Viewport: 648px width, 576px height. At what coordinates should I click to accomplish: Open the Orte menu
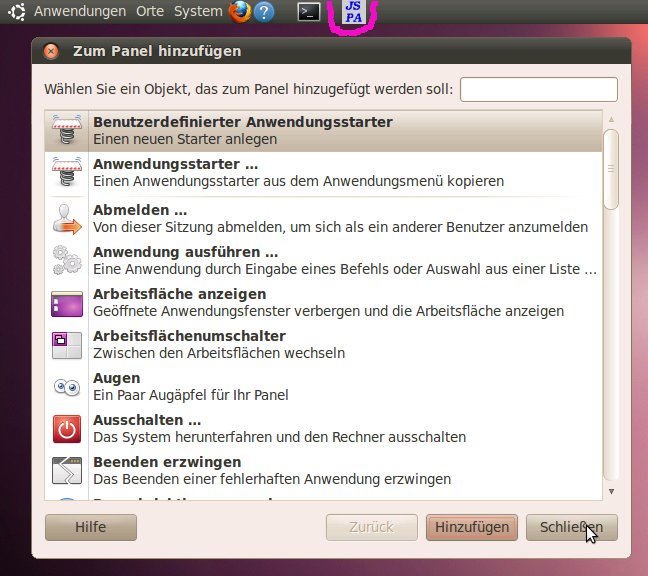pyautogui.click(x=150, y=12)
